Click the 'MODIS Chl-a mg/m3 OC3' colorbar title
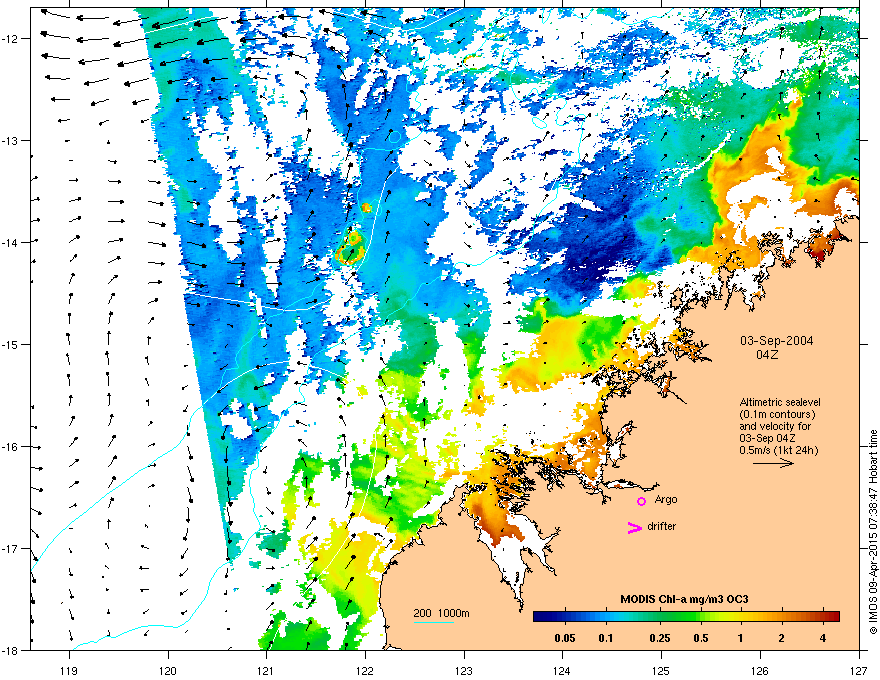Screen dimensions: 880x680 point(684,599)
